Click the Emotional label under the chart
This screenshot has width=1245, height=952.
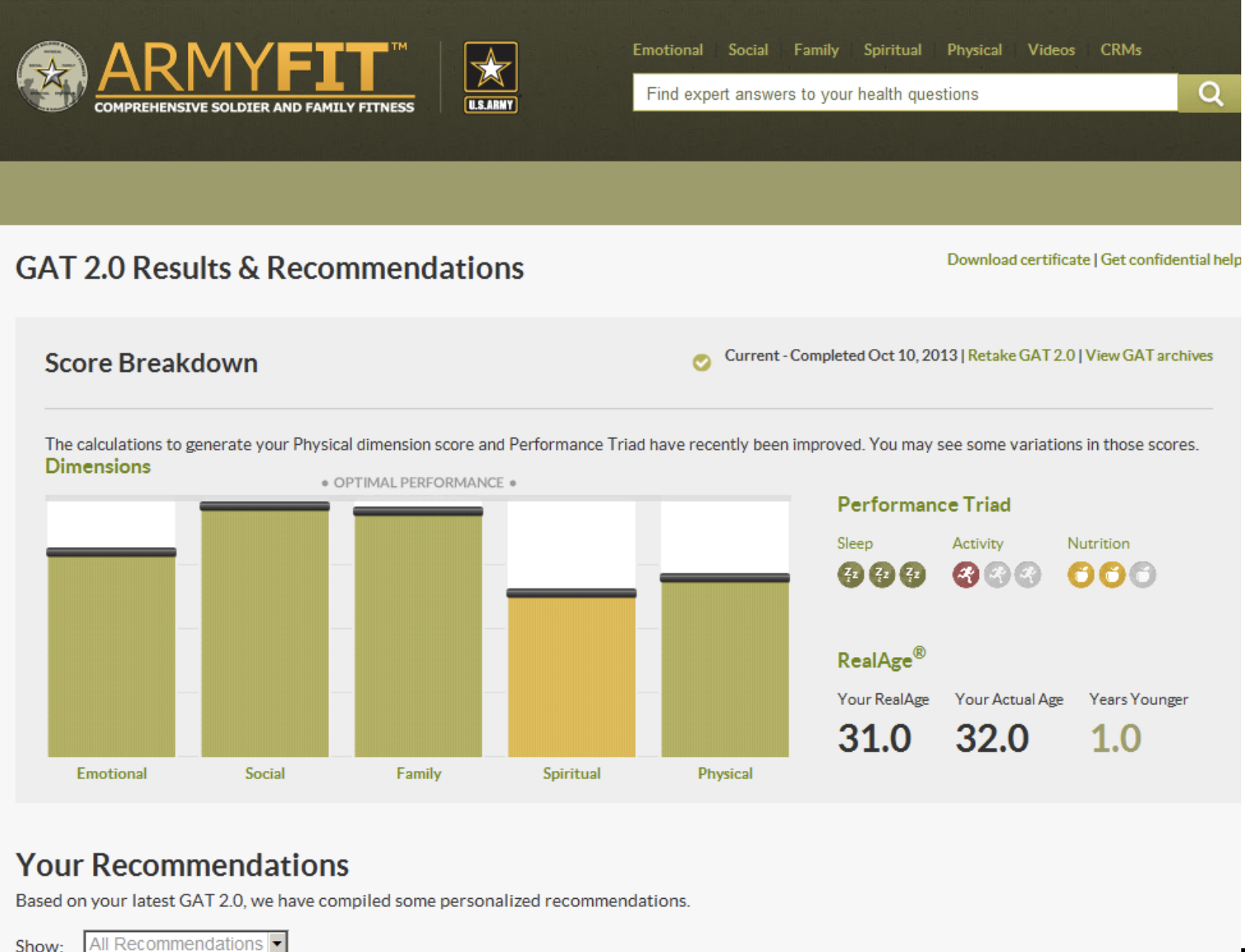pos(112,773)
